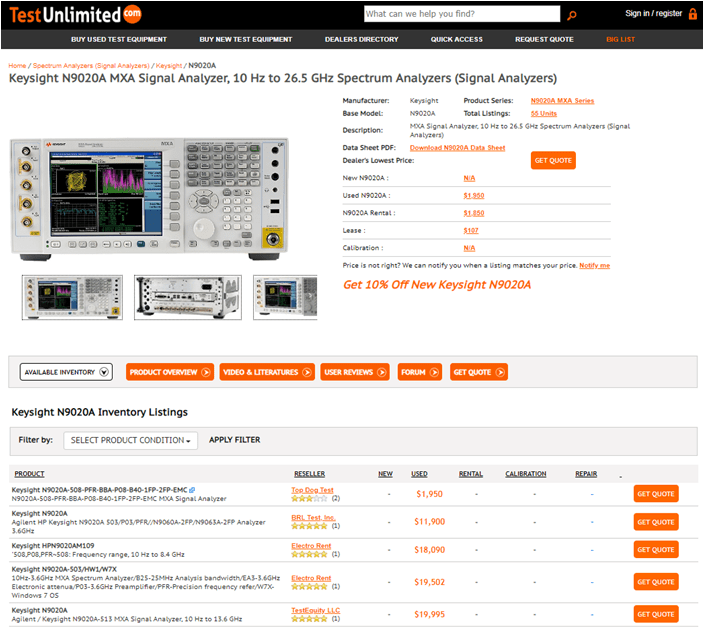
Task: Click external link icon beside N9020A-508 listing
Action: (x=192, y=490)
